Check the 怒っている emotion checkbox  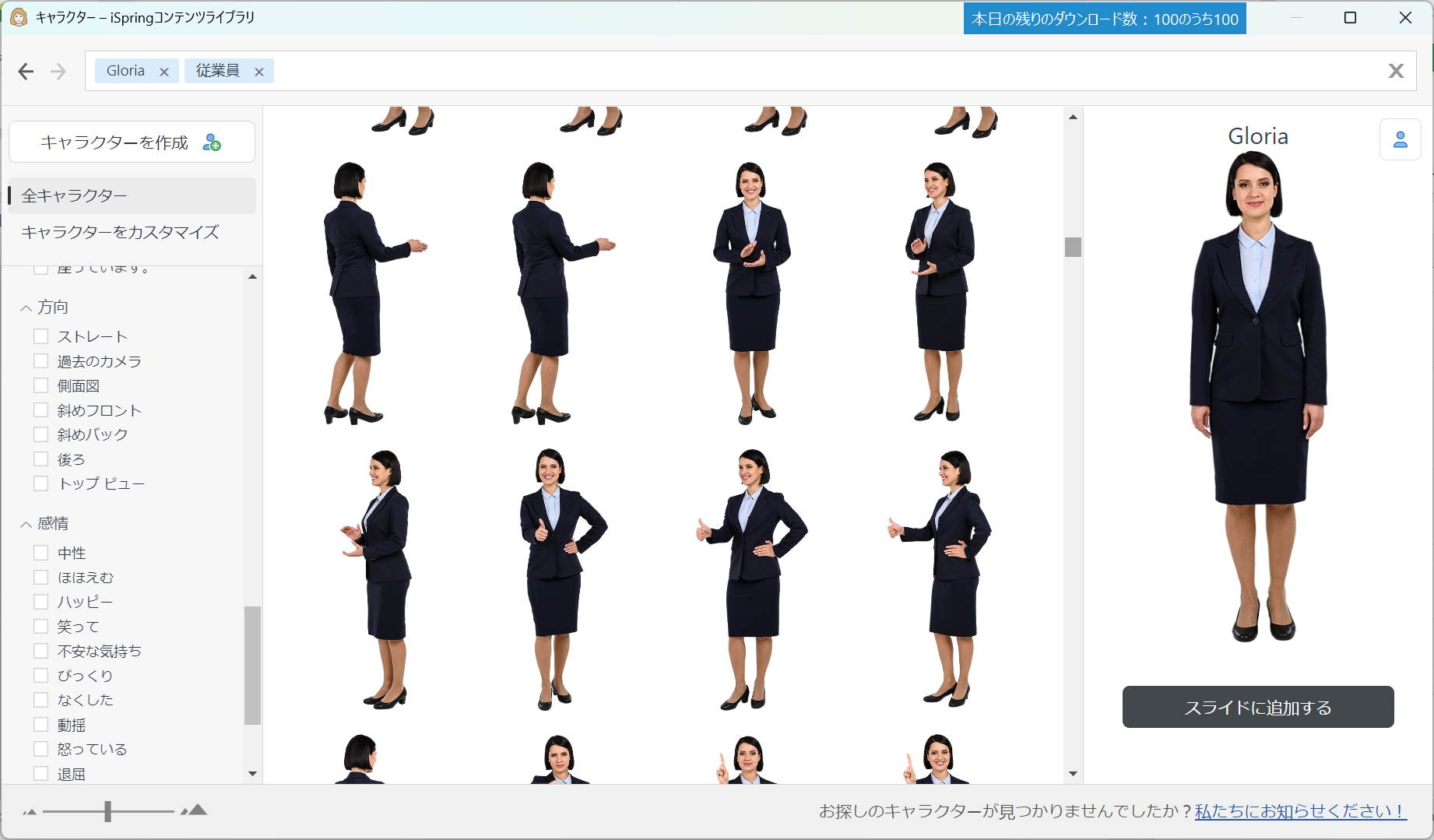click(40, 749)
